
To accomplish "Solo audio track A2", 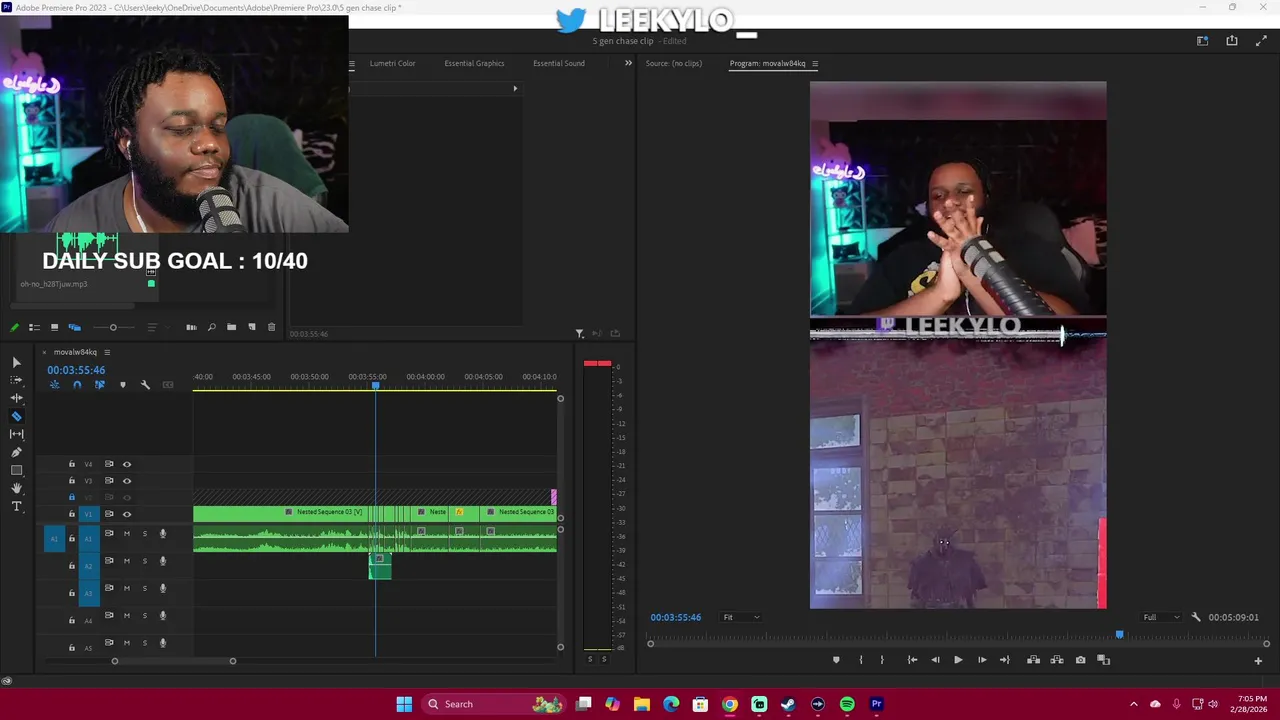I will [144, 561].
